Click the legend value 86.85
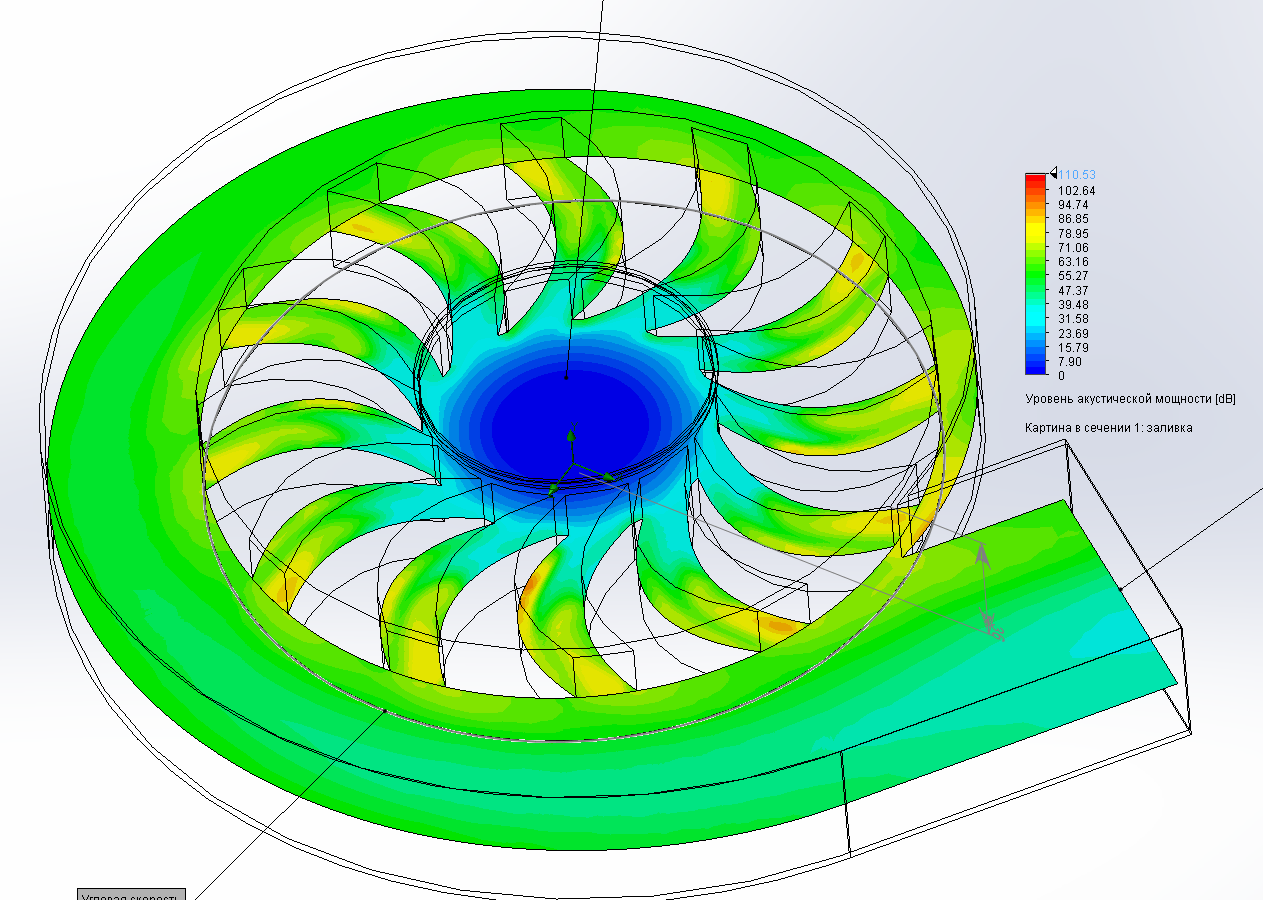Viewport: 1263px width, 900px height. pyautogui.click(x=1075, y=218)
